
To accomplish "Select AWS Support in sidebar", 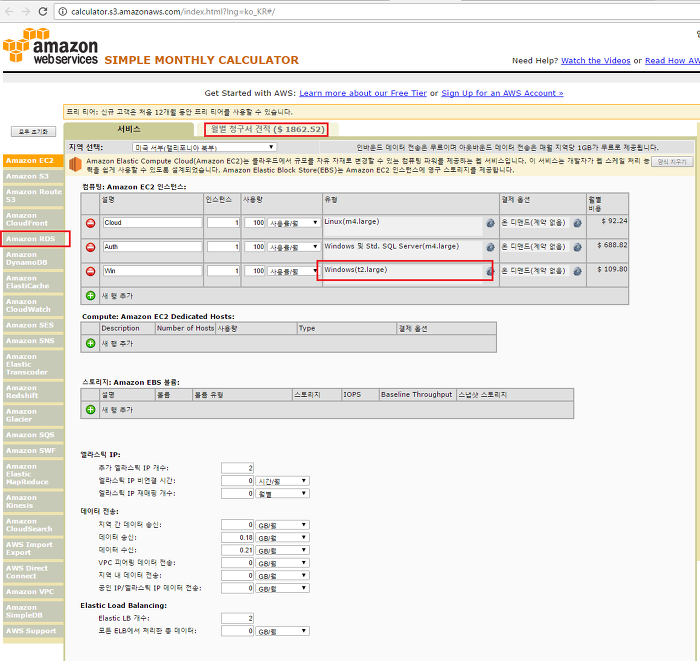I will click(x=33, y=631).
